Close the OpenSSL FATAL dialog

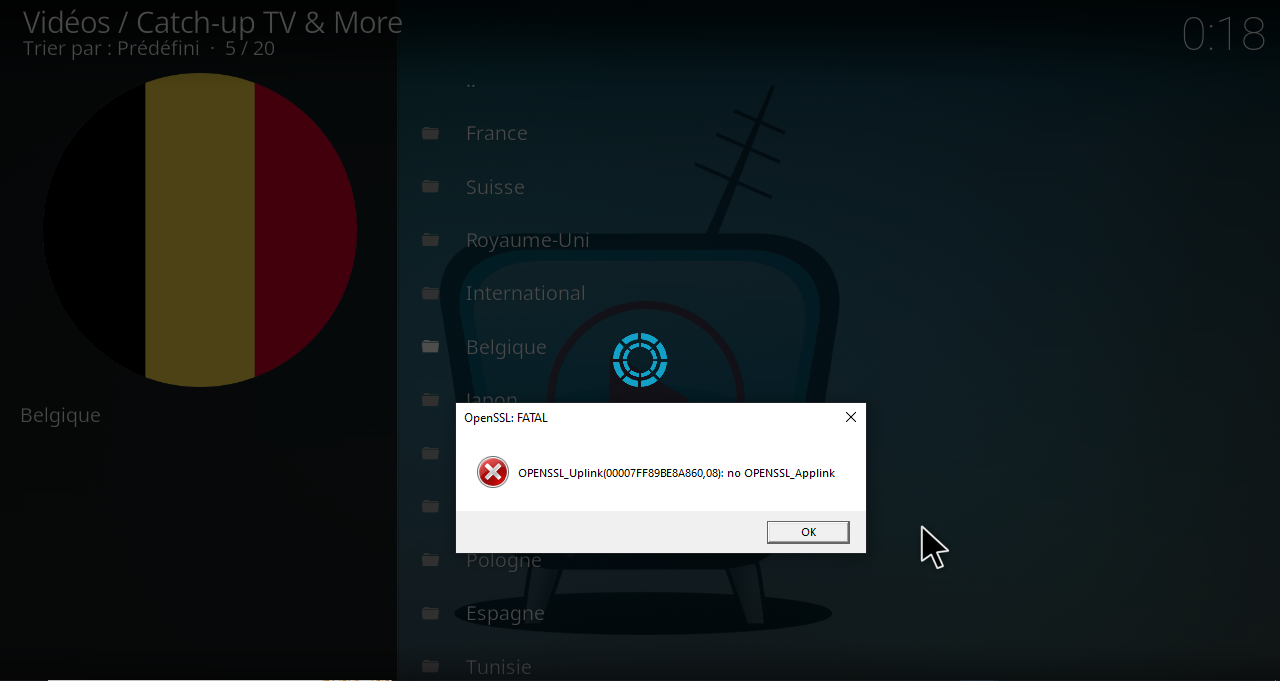click(850, 417)
